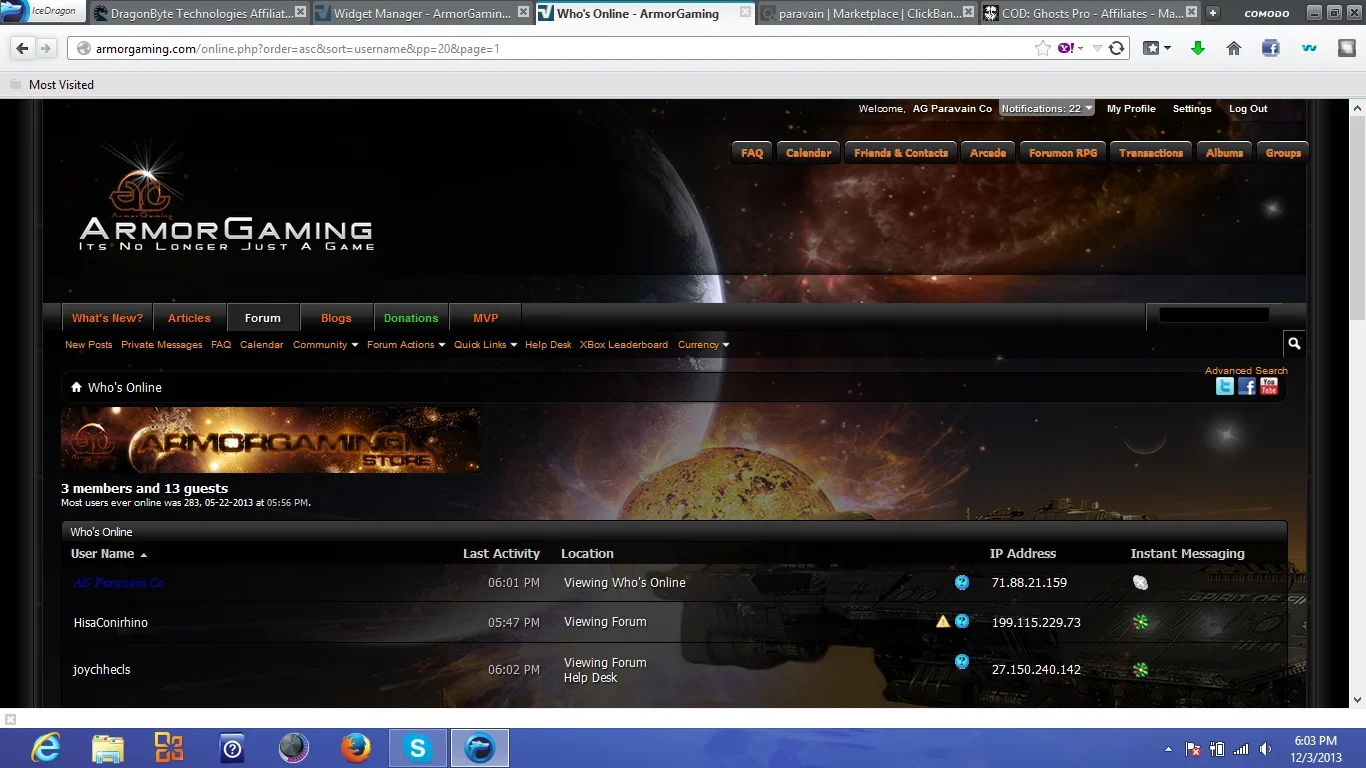Open a new browser tab with plus button
Screen dimensions: 1366x768
[1213, 13]
